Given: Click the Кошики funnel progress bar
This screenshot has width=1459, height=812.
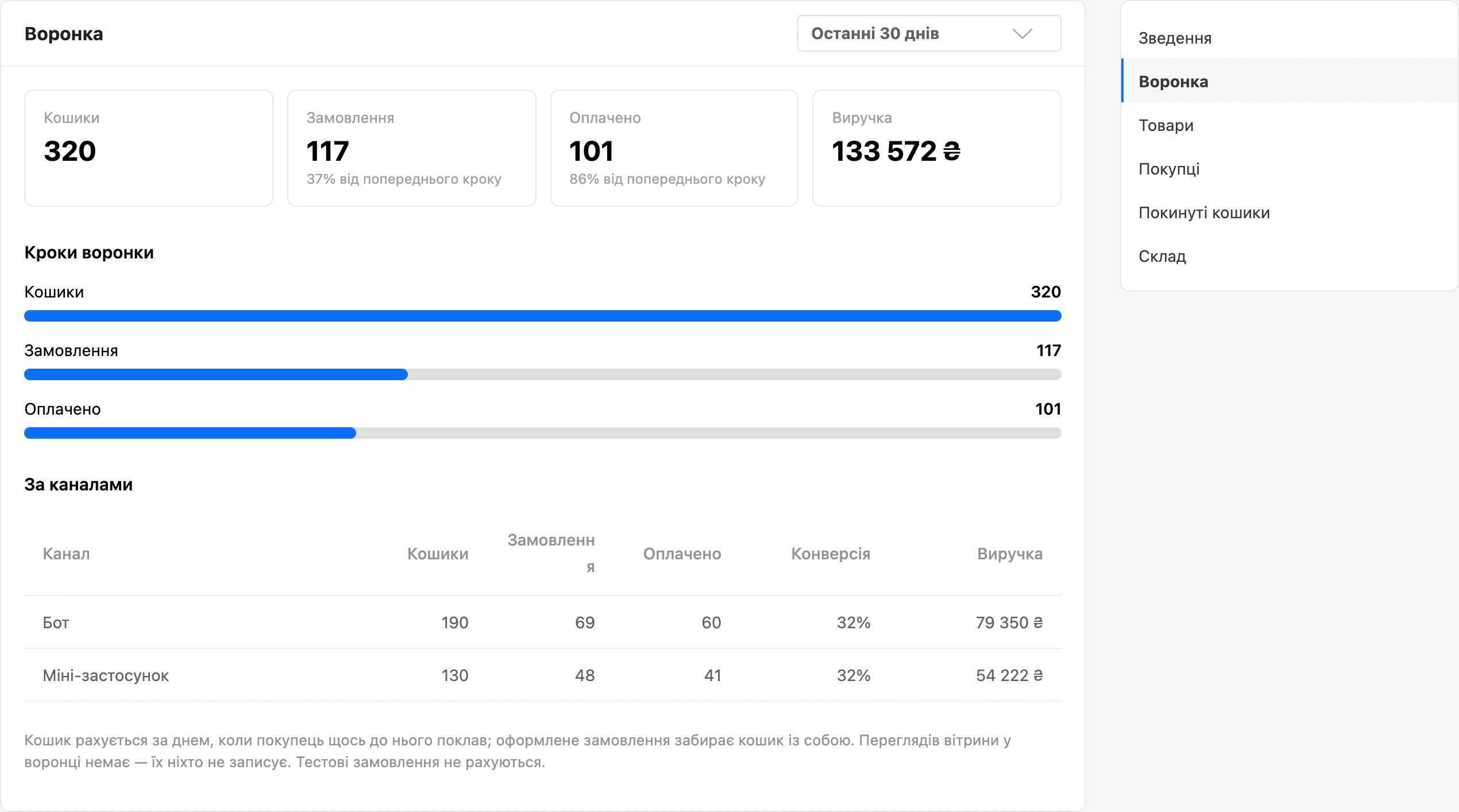Looking at the screenshot, I should point(543,316).
